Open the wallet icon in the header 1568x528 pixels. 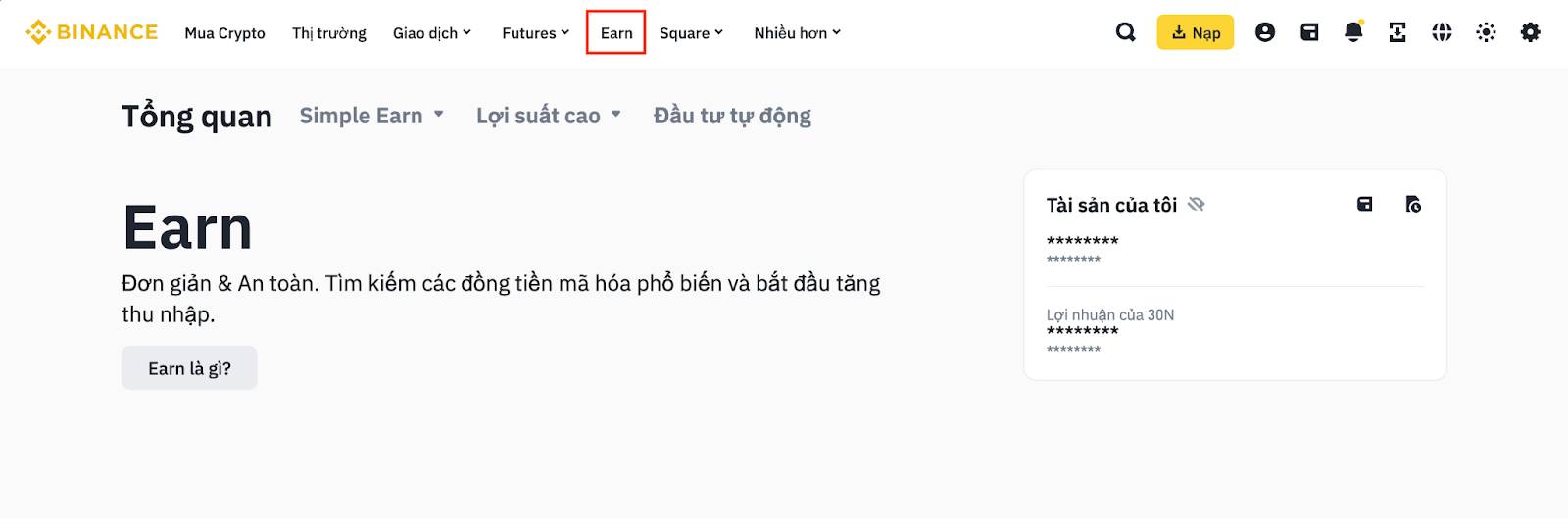[x=1309, y=32]
